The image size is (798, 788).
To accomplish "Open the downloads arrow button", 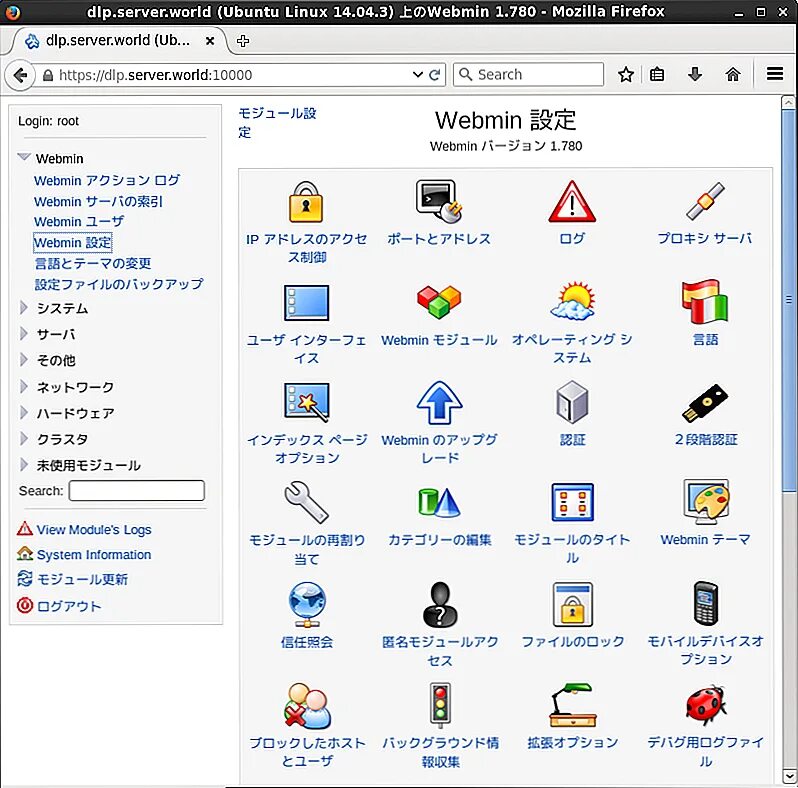I will (695, 75).
